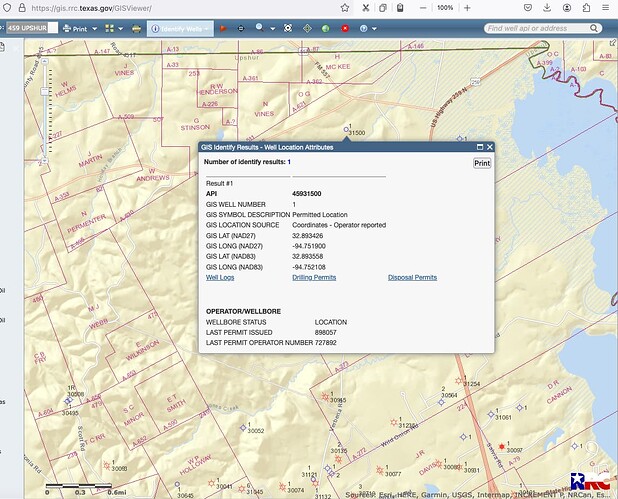
Task: Click the well symbol labeled 30052
Action: (243, 428)
